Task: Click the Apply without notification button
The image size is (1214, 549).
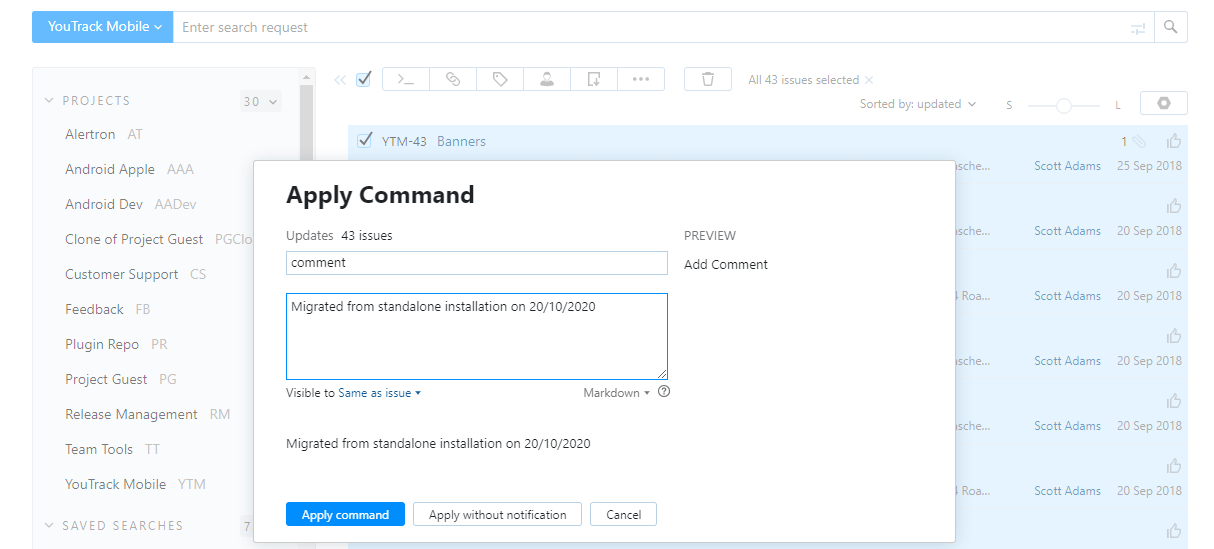Action: (497, 515)
